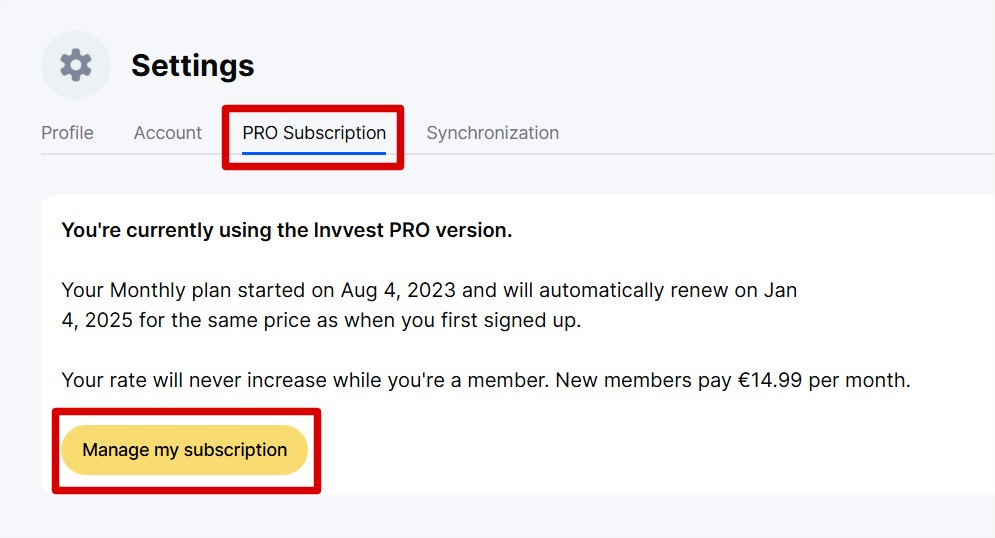Click the Manage my subscription button
This screenshot has width=995, height=538.
(185, 450)
